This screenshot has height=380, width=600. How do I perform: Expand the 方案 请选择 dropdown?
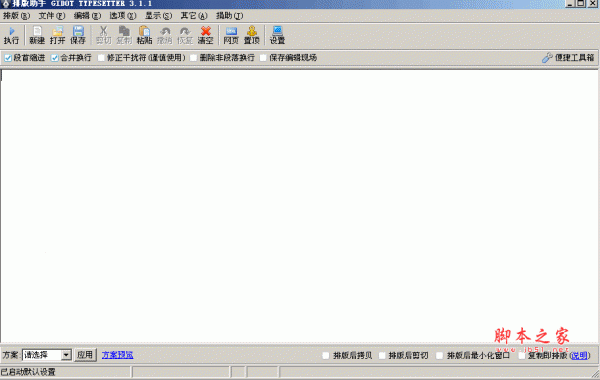click(66, 355)
